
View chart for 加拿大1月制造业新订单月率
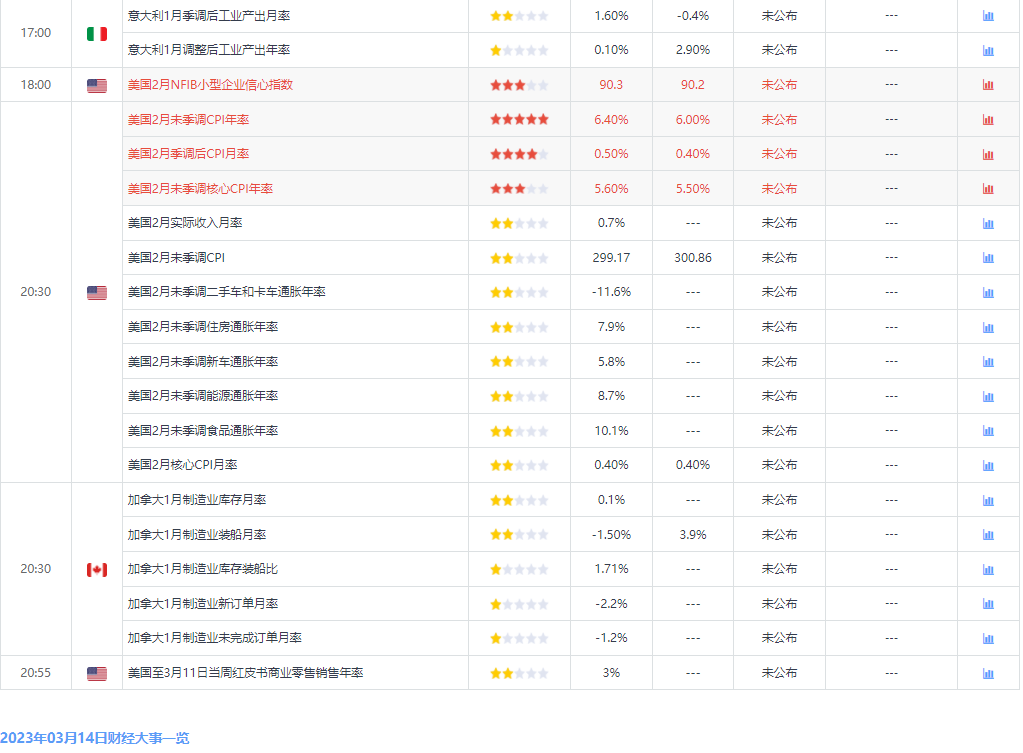[x=988, y=604]
